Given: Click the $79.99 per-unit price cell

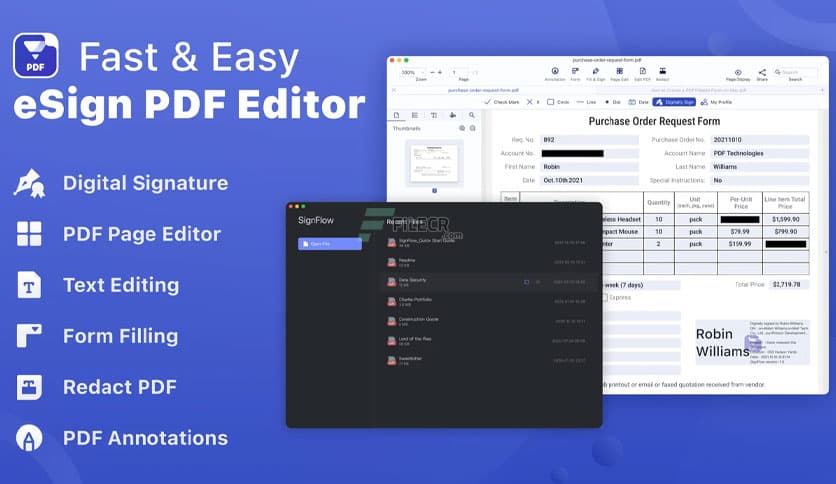Looking at the screenshot, I should (x=739, y=232).
